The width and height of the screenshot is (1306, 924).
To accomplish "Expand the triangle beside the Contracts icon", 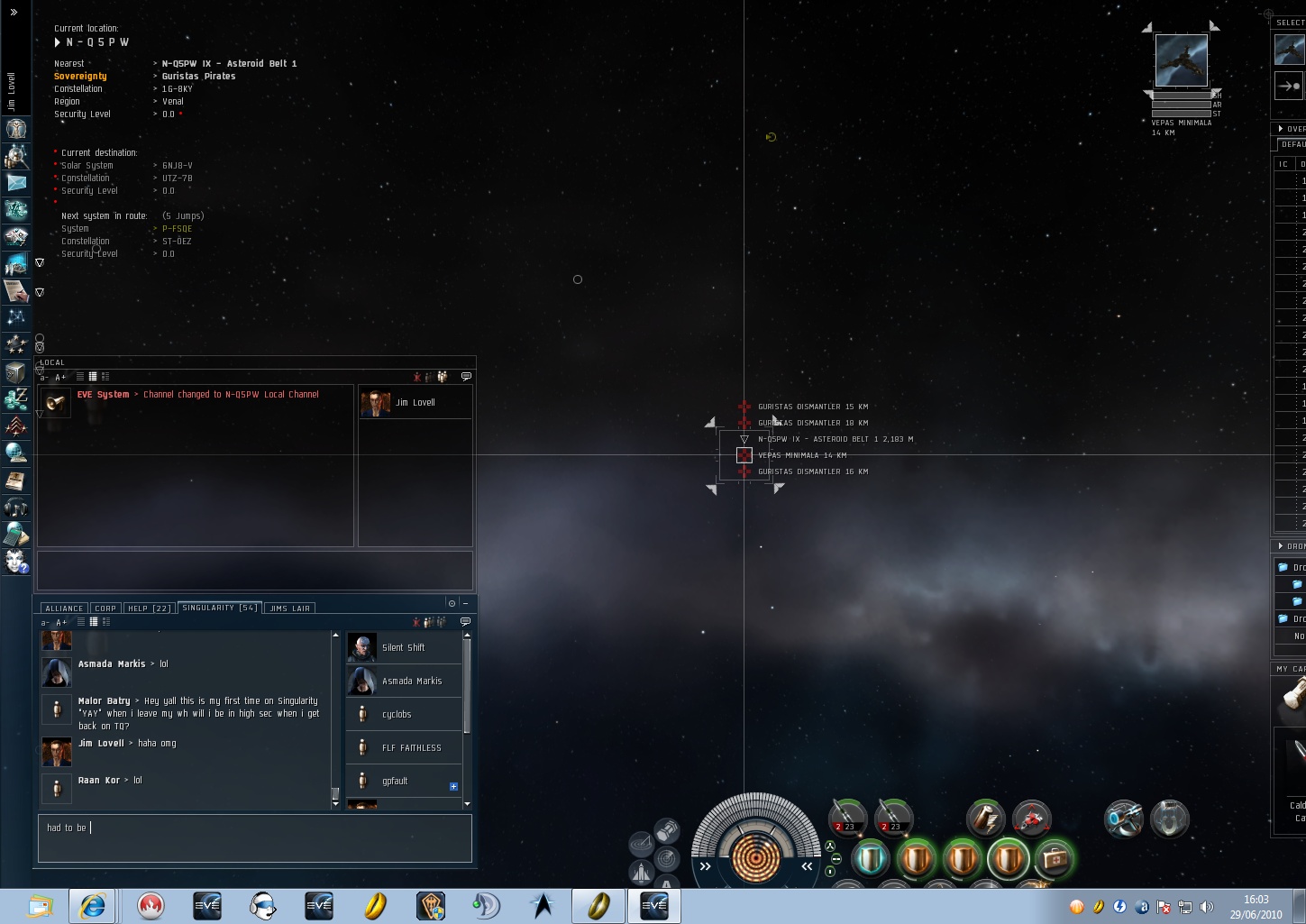I will (x=40, y=292).
